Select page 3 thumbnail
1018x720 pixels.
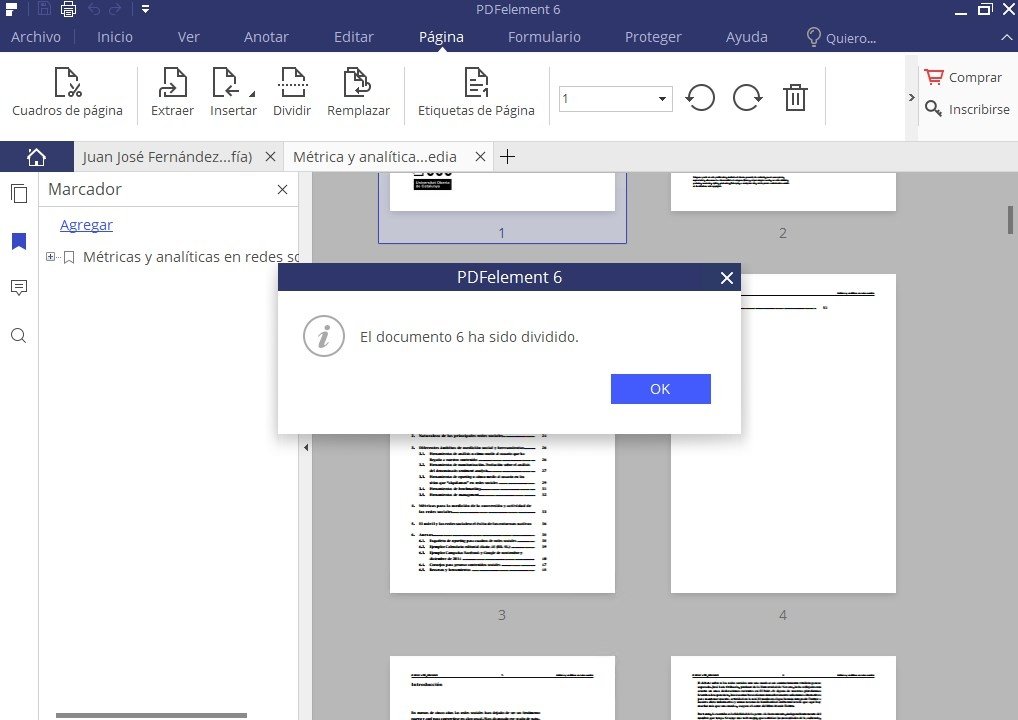[x=502, y=513]
